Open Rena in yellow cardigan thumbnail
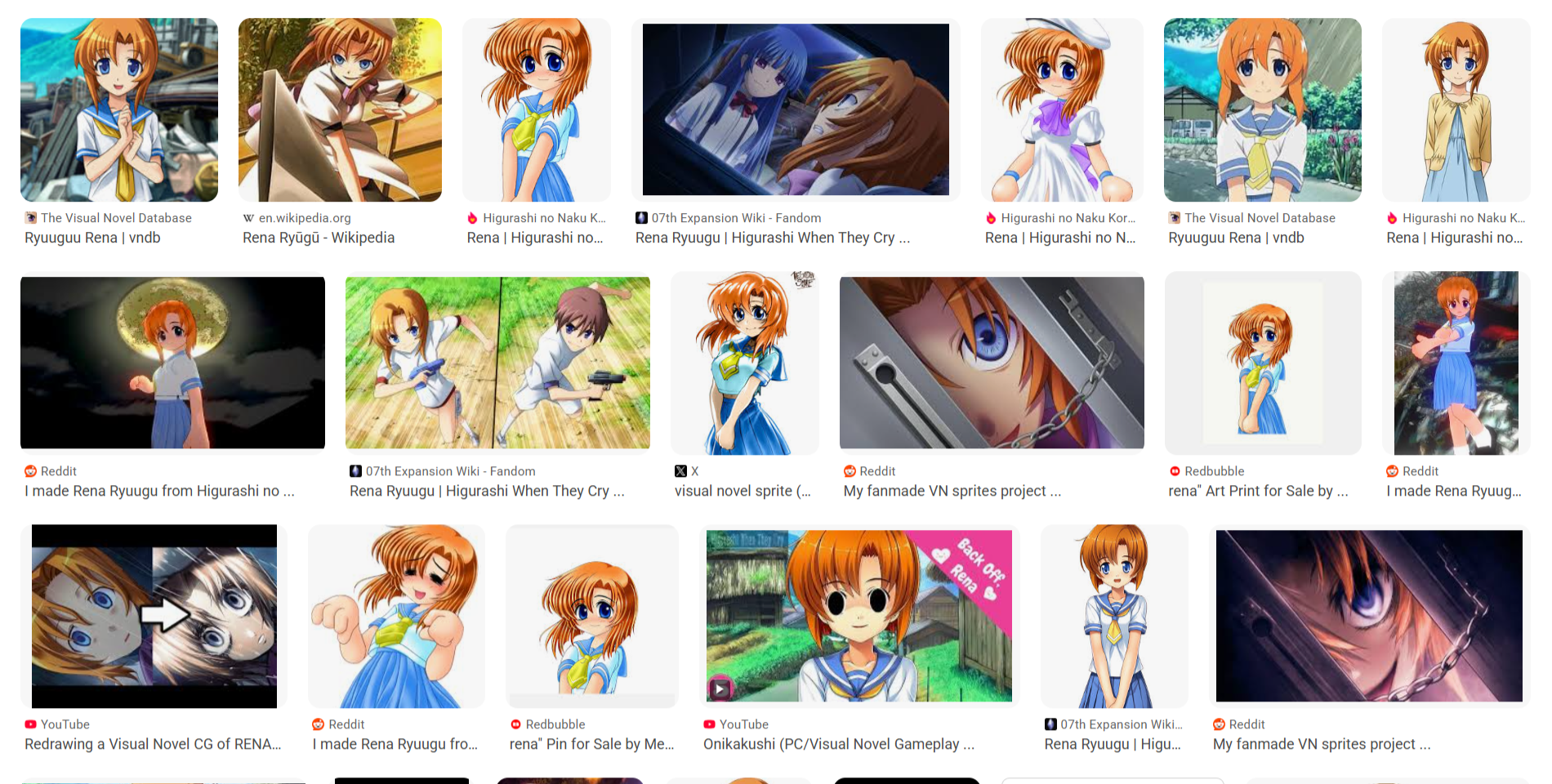The height and width of the screenshot is (784, 1552). coord(1456,110)
